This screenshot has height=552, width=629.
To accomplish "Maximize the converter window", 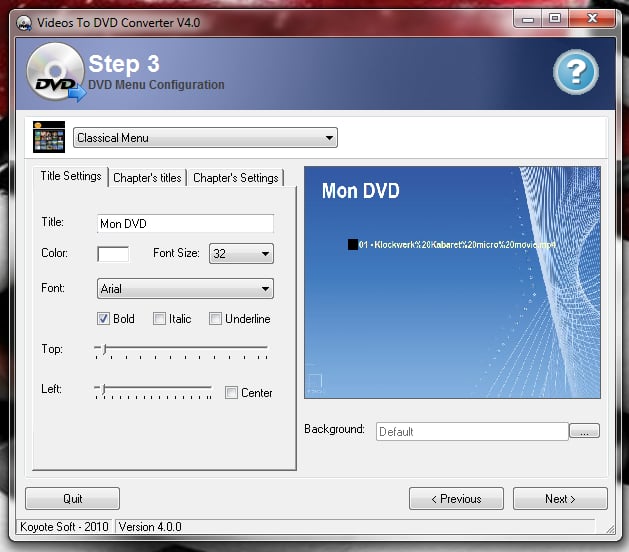I will pos(556,19).
